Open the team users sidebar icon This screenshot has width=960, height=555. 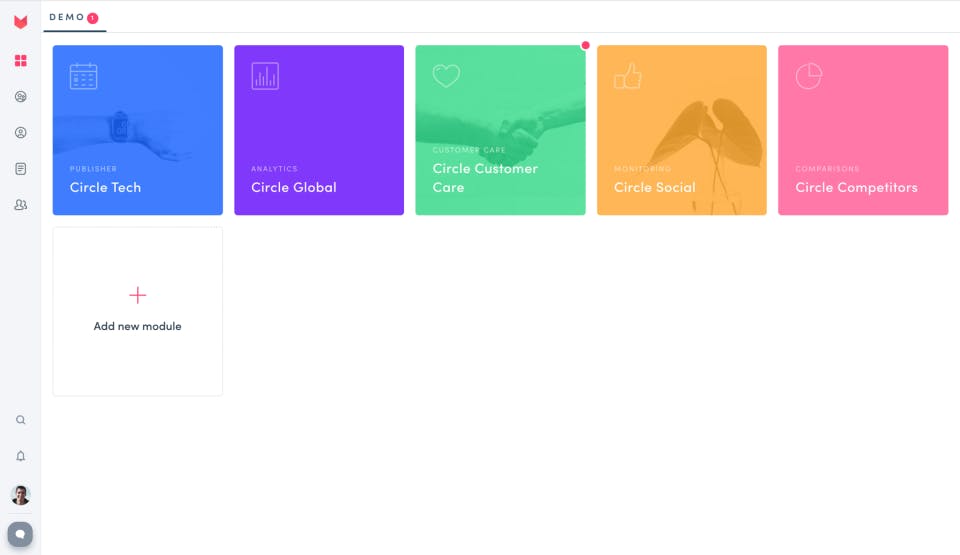click(x=20, y=205)
